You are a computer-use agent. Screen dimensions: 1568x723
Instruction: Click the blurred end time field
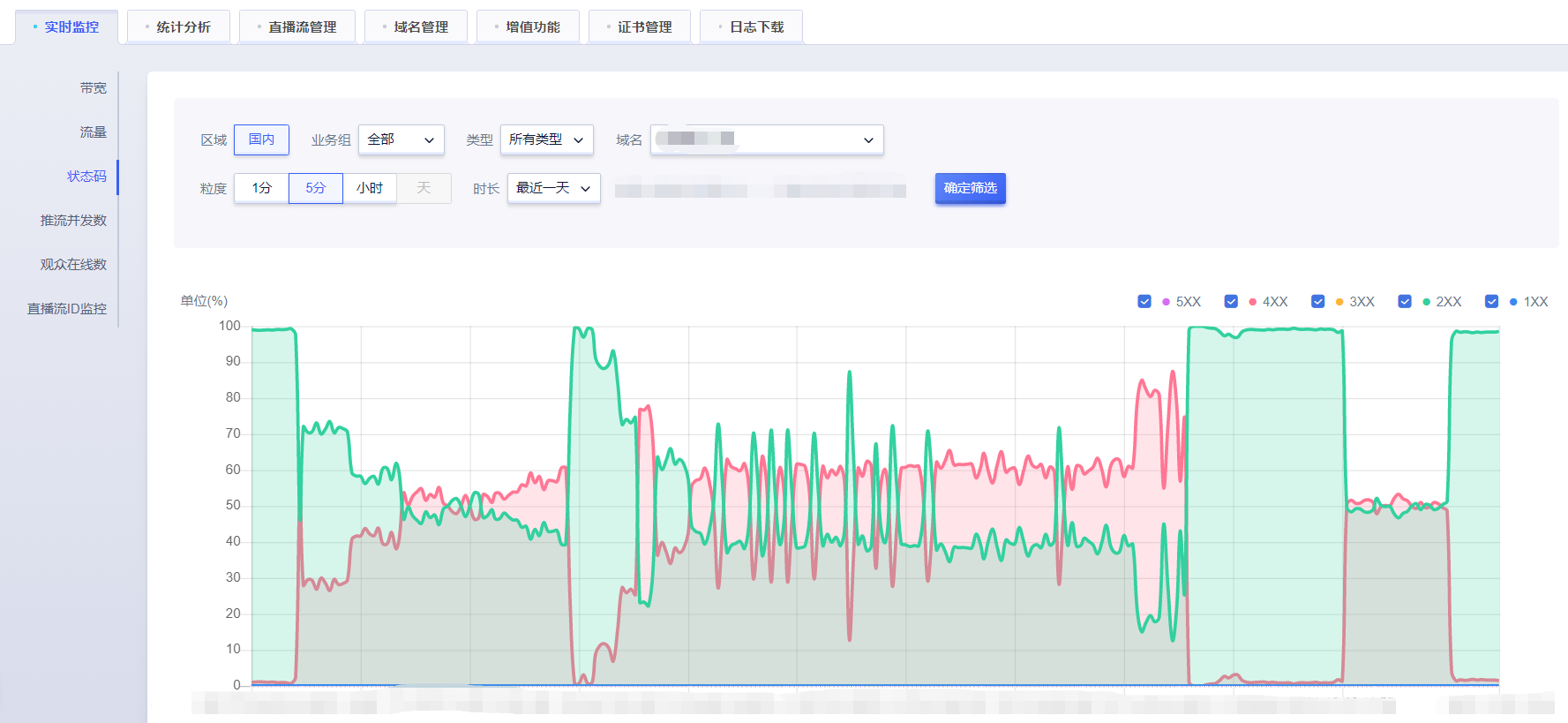(840, 190)
